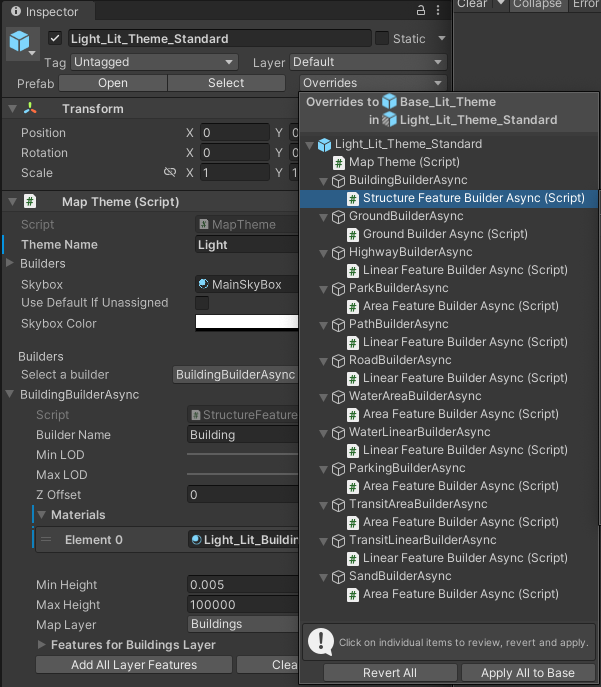Click the TransitLinearBuilderAsync object icon
601x687 pixels.
click(338, 541)
